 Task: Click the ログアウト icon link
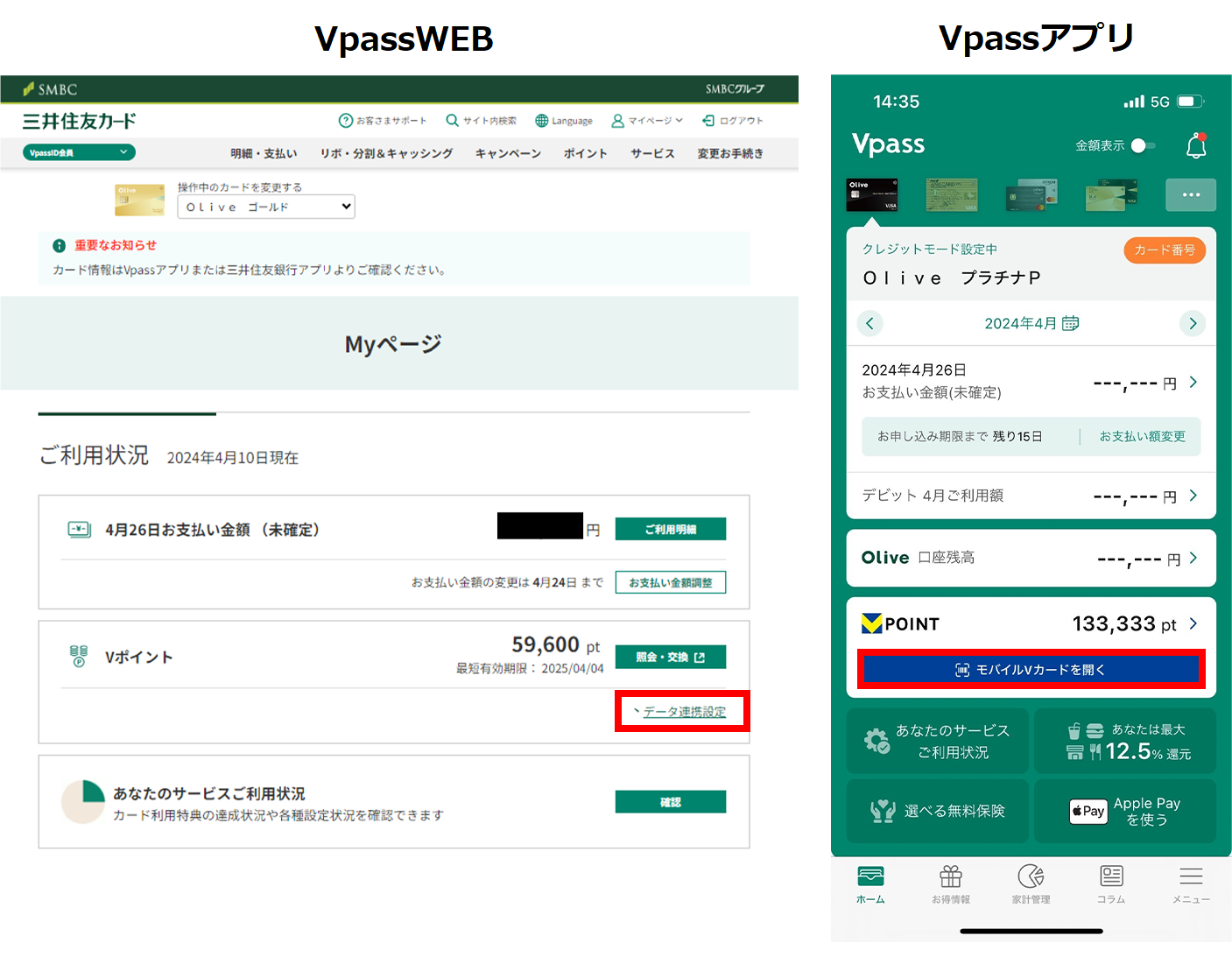732,121
